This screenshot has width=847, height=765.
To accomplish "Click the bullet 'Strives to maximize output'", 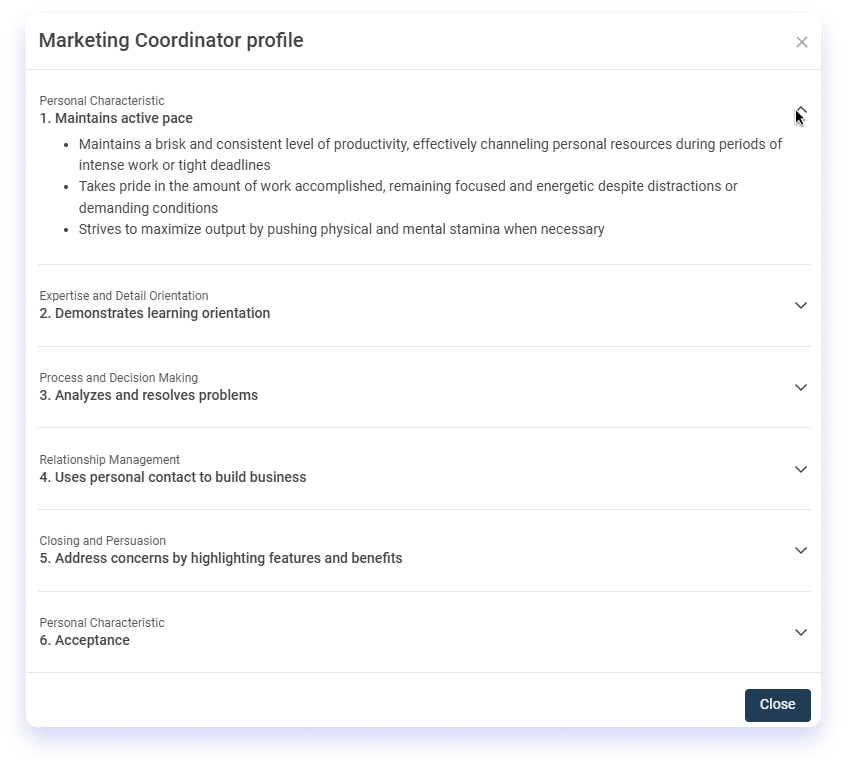I will [x=341, y=229].
